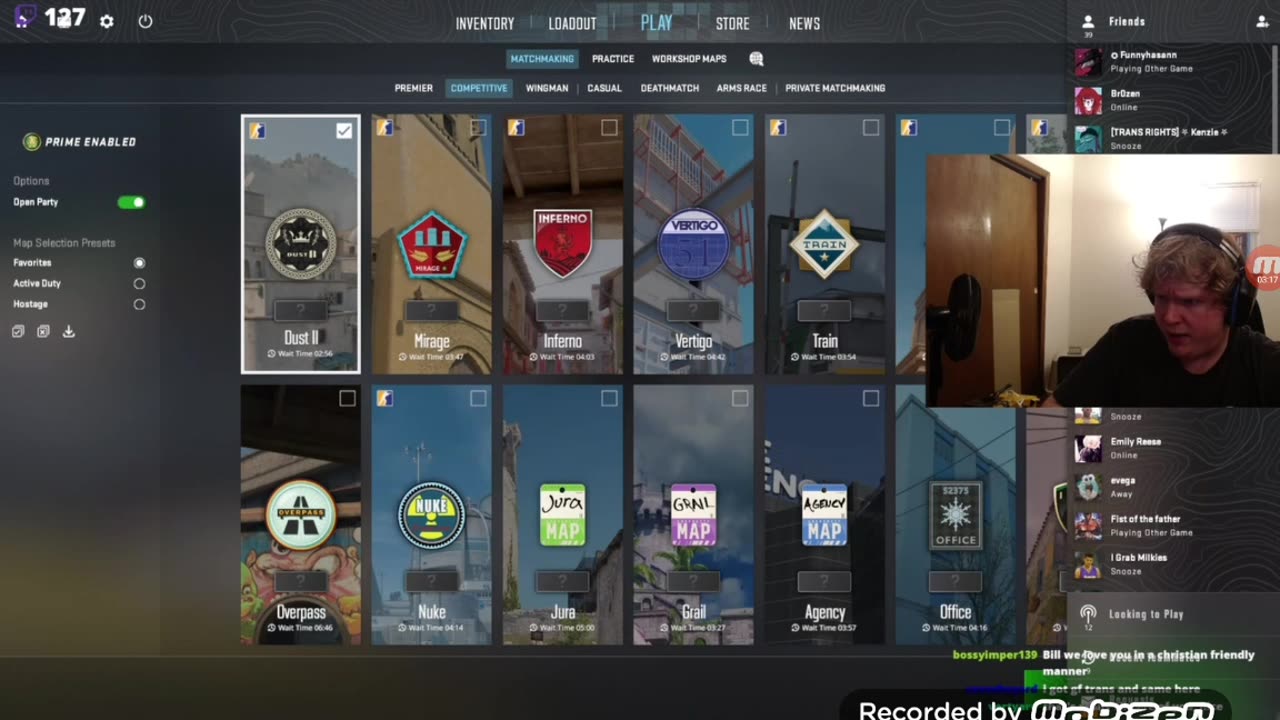Viewport: 1280px width, 720px height.
Task: Click the Twitch logo icon top-left
Action: (x=26, y=17)
